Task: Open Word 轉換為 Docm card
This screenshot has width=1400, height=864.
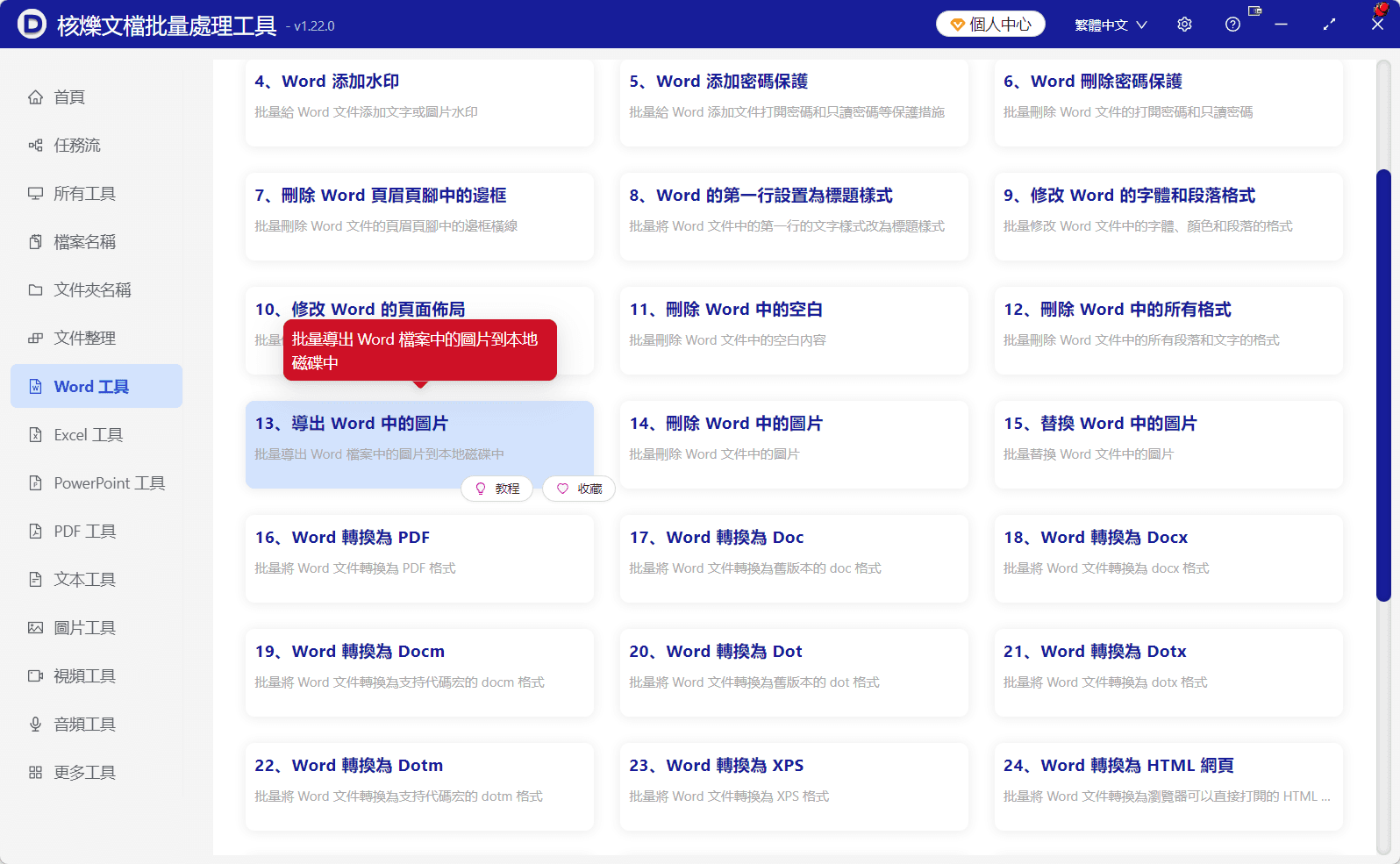Action: (x=419, y=673)
